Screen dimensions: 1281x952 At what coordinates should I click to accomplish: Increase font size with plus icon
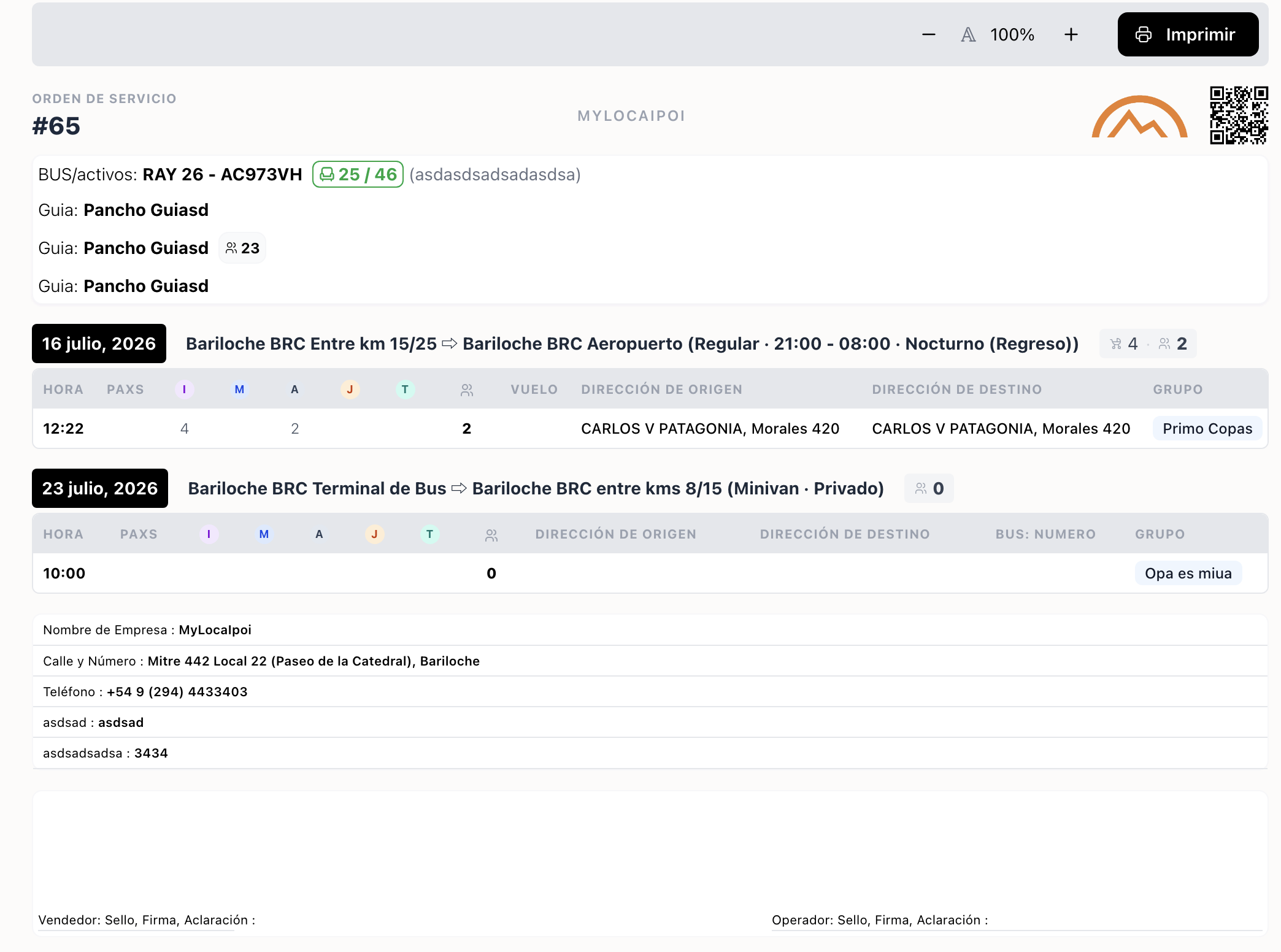click(x=1071, y=34)
